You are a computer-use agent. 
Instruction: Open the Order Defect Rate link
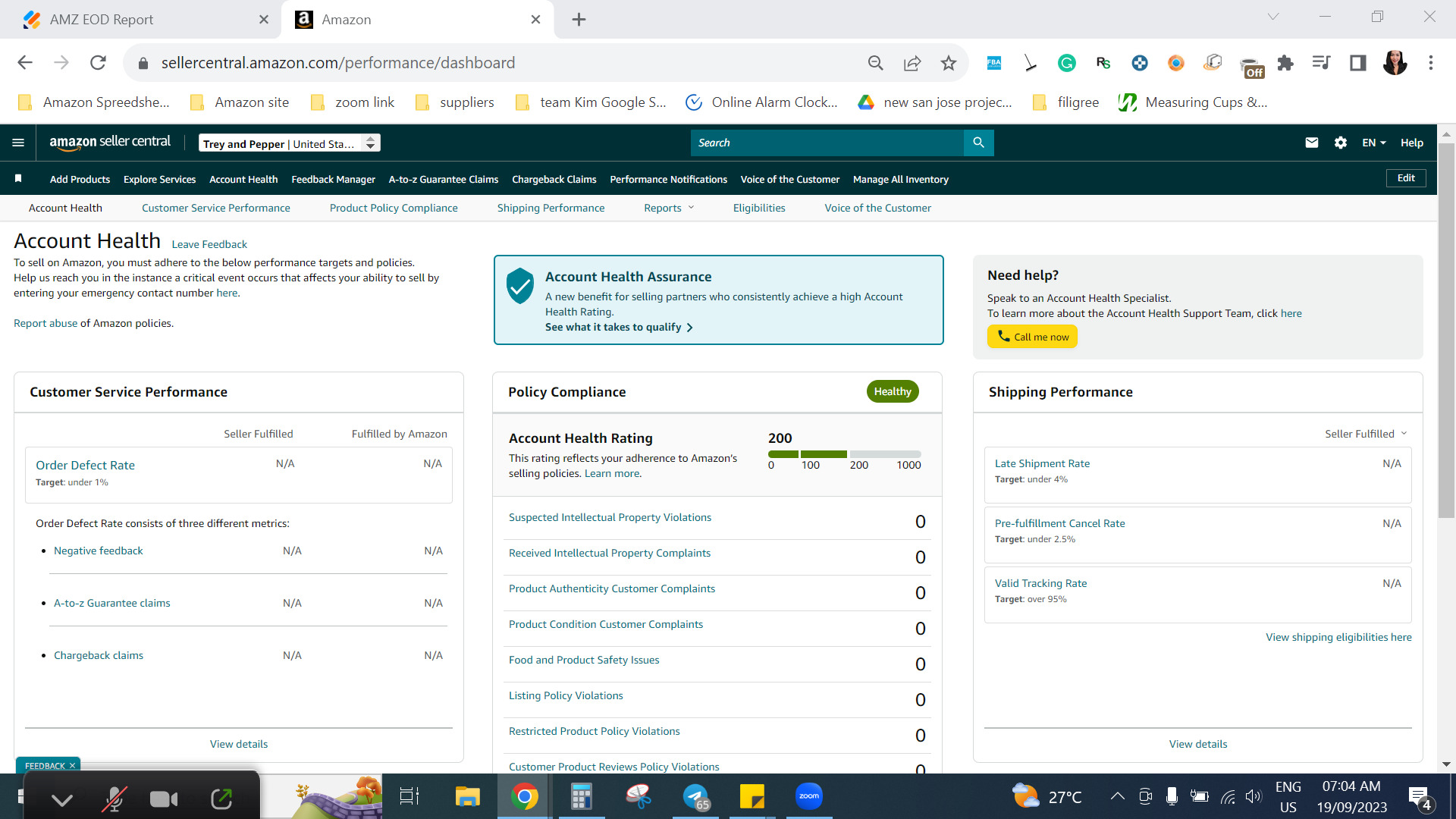coord(85,465)
